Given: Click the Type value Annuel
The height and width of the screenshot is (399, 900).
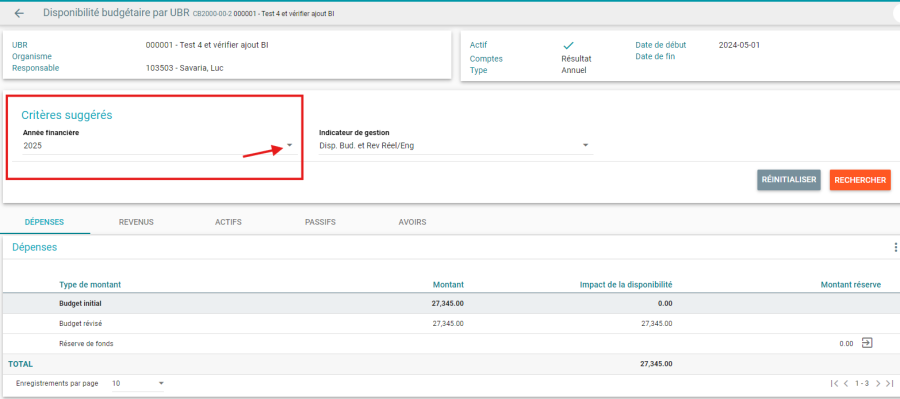Looking at the screenshot, I should [574, 70].
